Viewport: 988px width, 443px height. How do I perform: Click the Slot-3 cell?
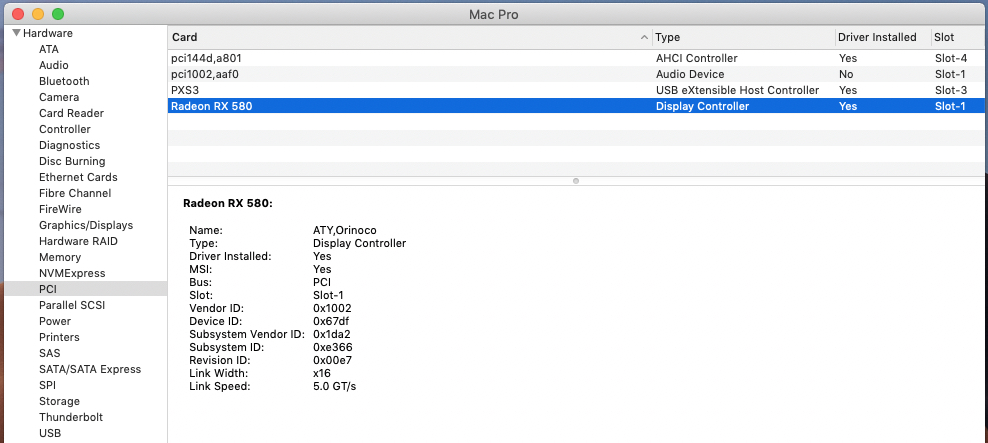click(x=951, y=90)
